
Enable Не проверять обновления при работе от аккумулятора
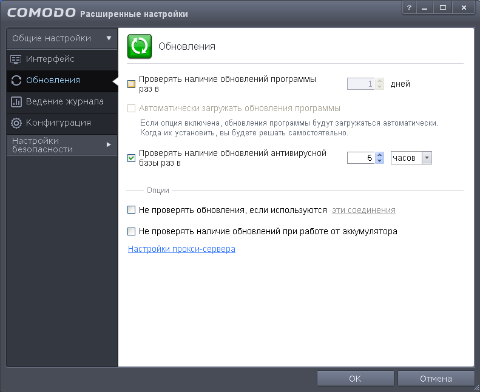pos(131,231)
